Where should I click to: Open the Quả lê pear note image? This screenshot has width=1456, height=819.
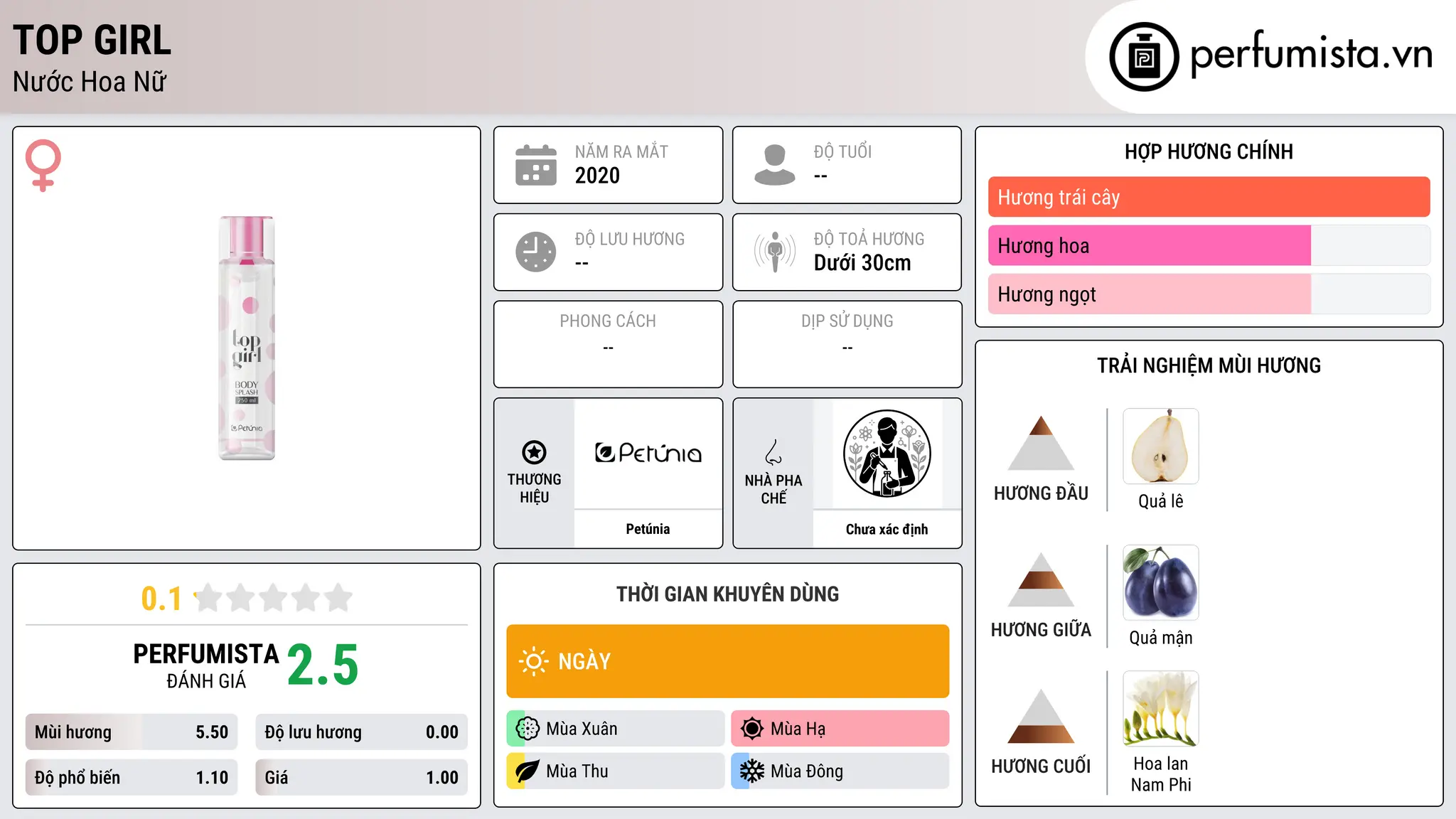pyautogui.click(x=1161, y=446)
